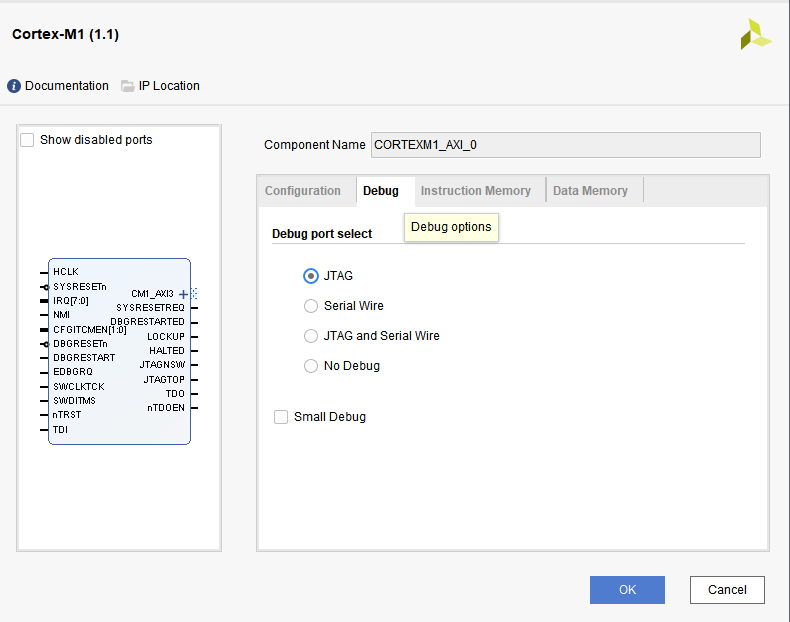This screenshot has height=622, width=790.
Task: Click the Xilinx logo icon
Action: pos(755,34)
